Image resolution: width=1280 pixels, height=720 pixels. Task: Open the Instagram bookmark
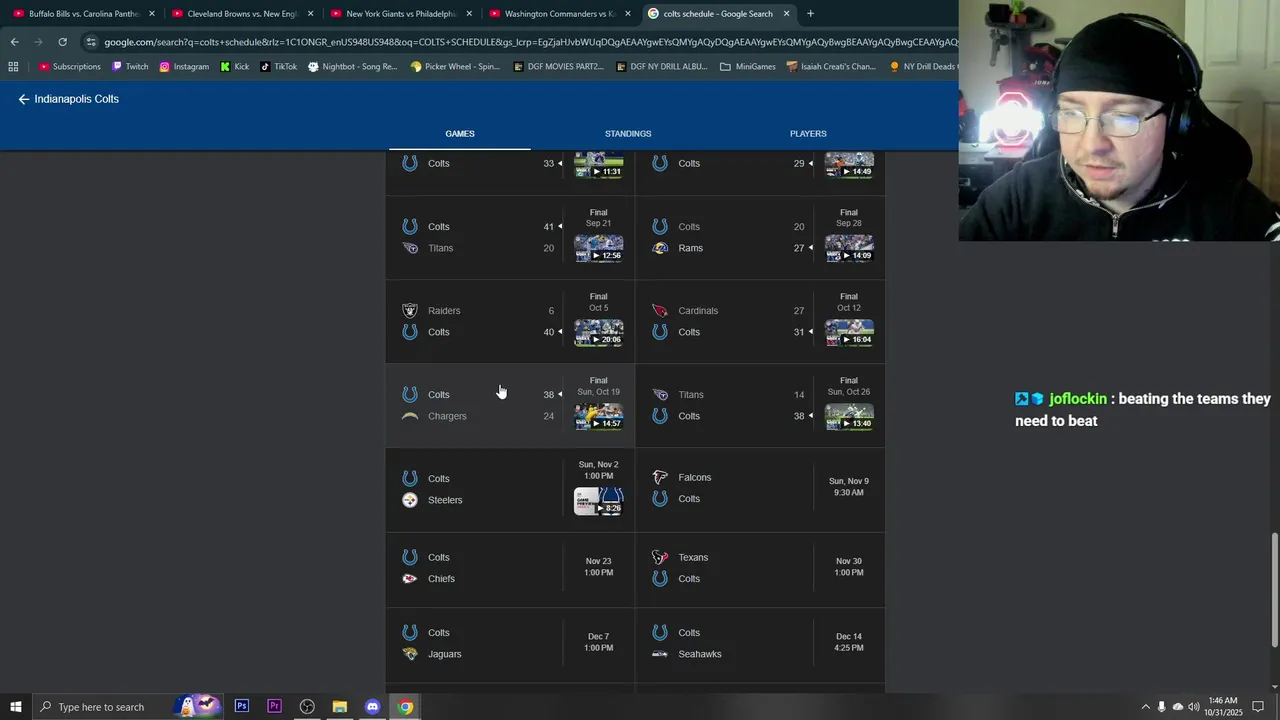pos(184,67)
